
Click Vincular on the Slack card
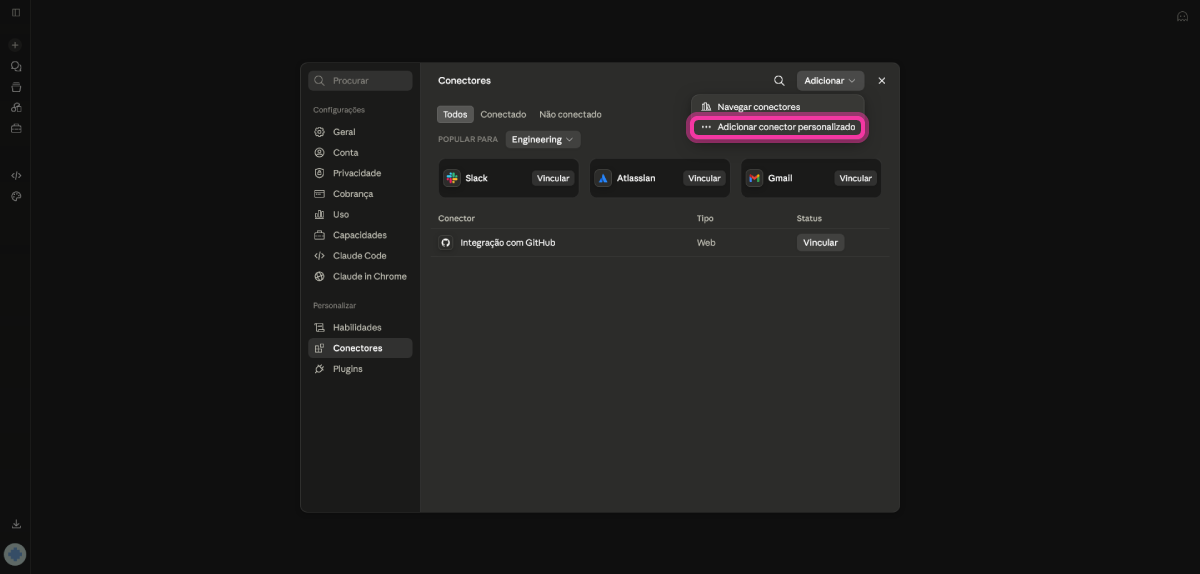[553, 178]
